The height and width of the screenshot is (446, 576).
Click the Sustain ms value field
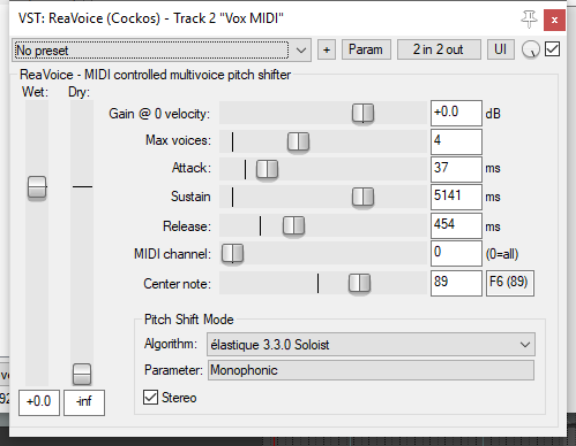click(456, 197)
